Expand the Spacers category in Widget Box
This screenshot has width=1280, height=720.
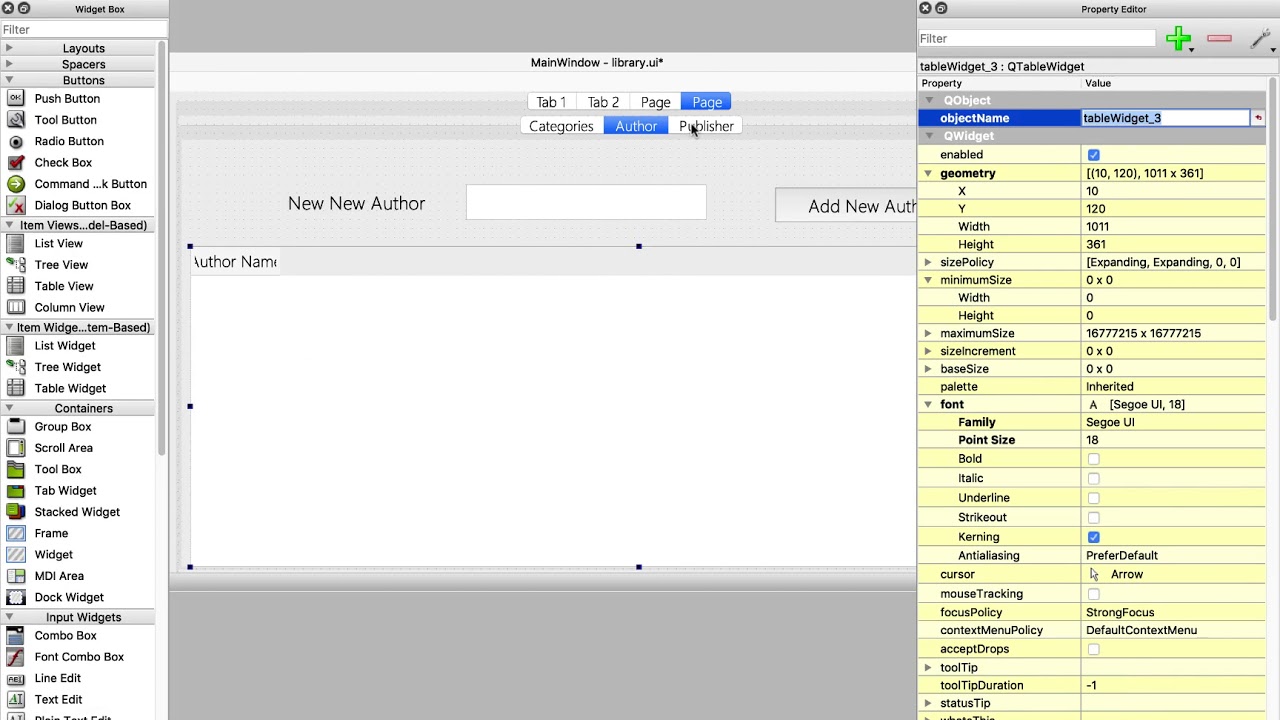pos(9,64)
